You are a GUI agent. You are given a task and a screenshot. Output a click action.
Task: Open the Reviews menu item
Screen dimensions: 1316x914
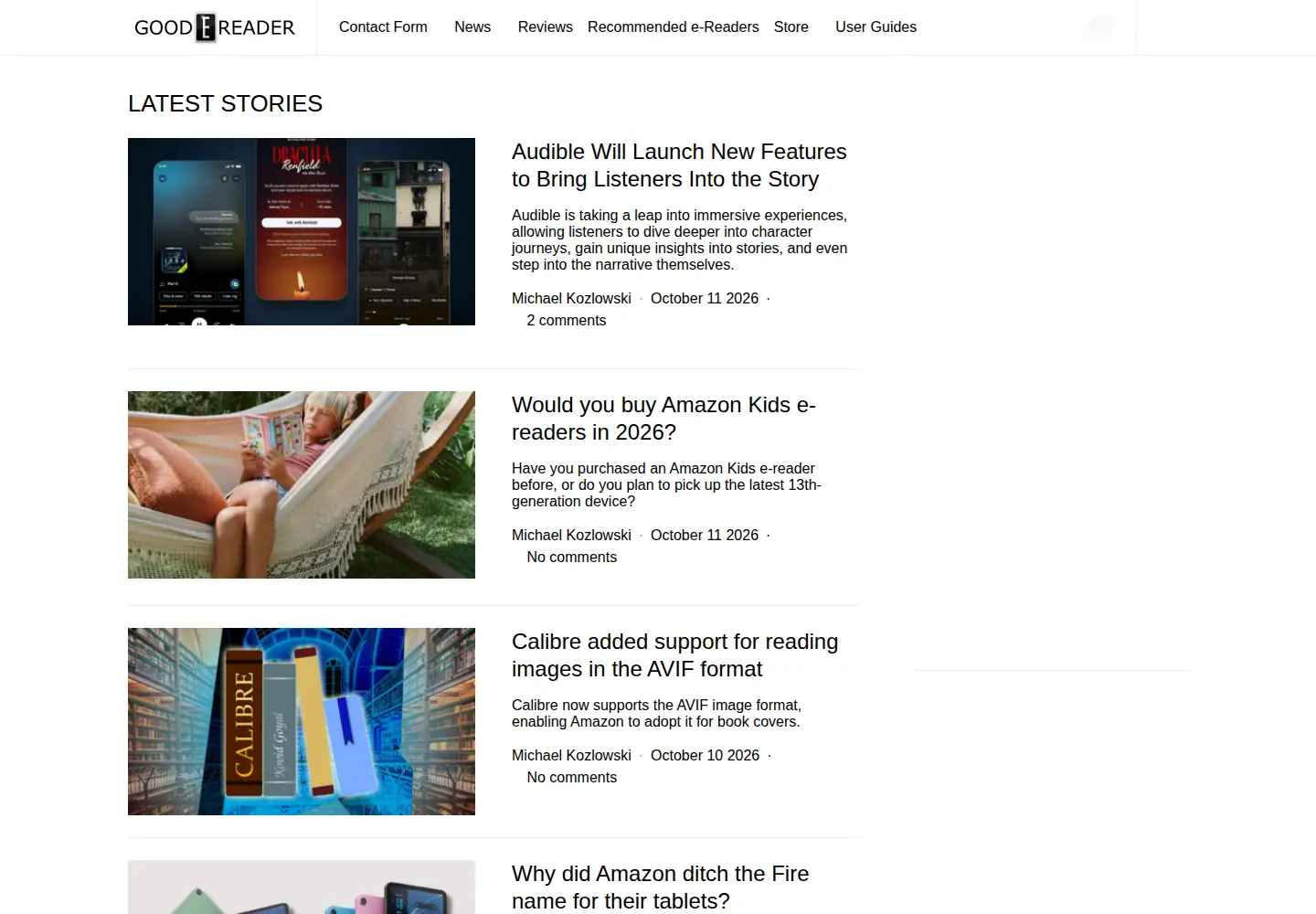coord(545,27)
